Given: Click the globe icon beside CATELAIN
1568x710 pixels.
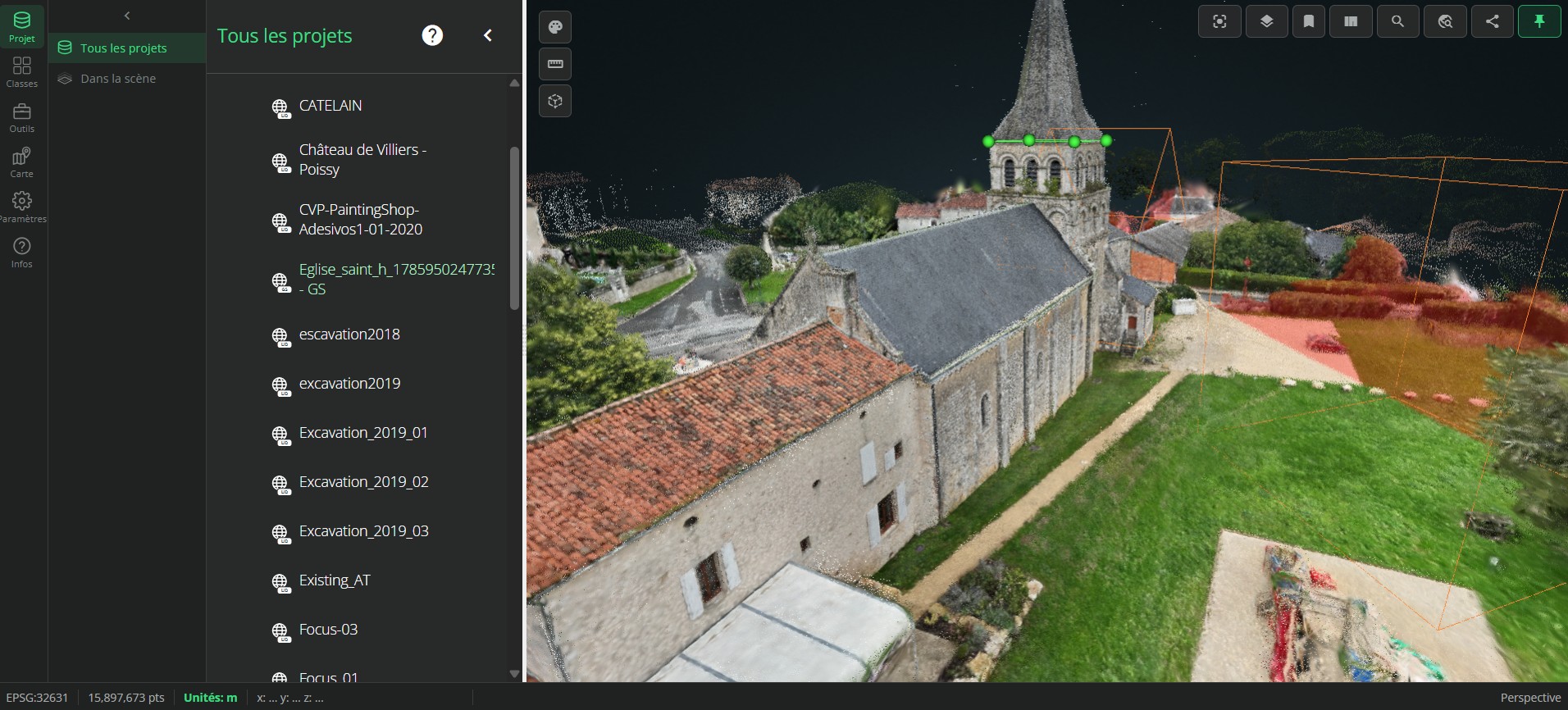Looking at the screenshot, I should tap(280, 108).
